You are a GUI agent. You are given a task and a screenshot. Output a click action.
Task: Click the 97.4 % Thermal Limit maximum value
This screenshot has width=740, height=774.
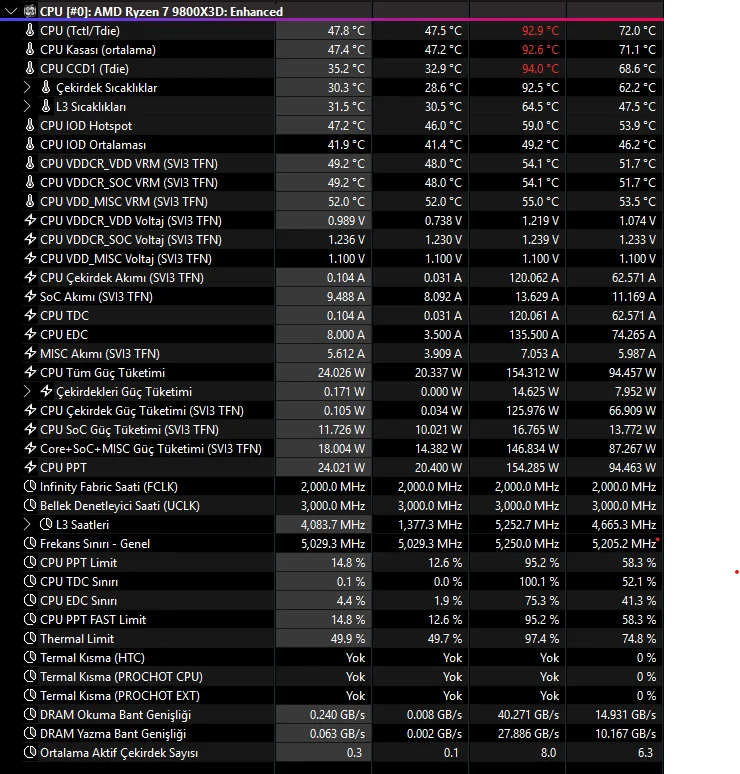coord(542,639)
